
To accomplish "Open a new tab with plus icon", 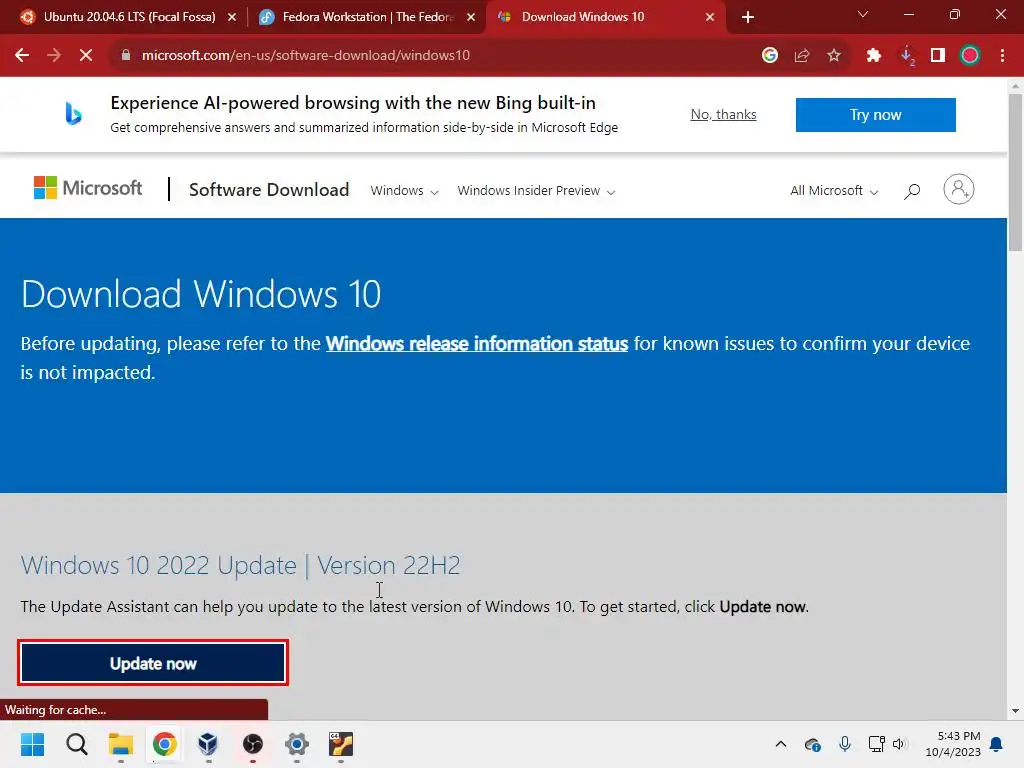I will [748, 17].
